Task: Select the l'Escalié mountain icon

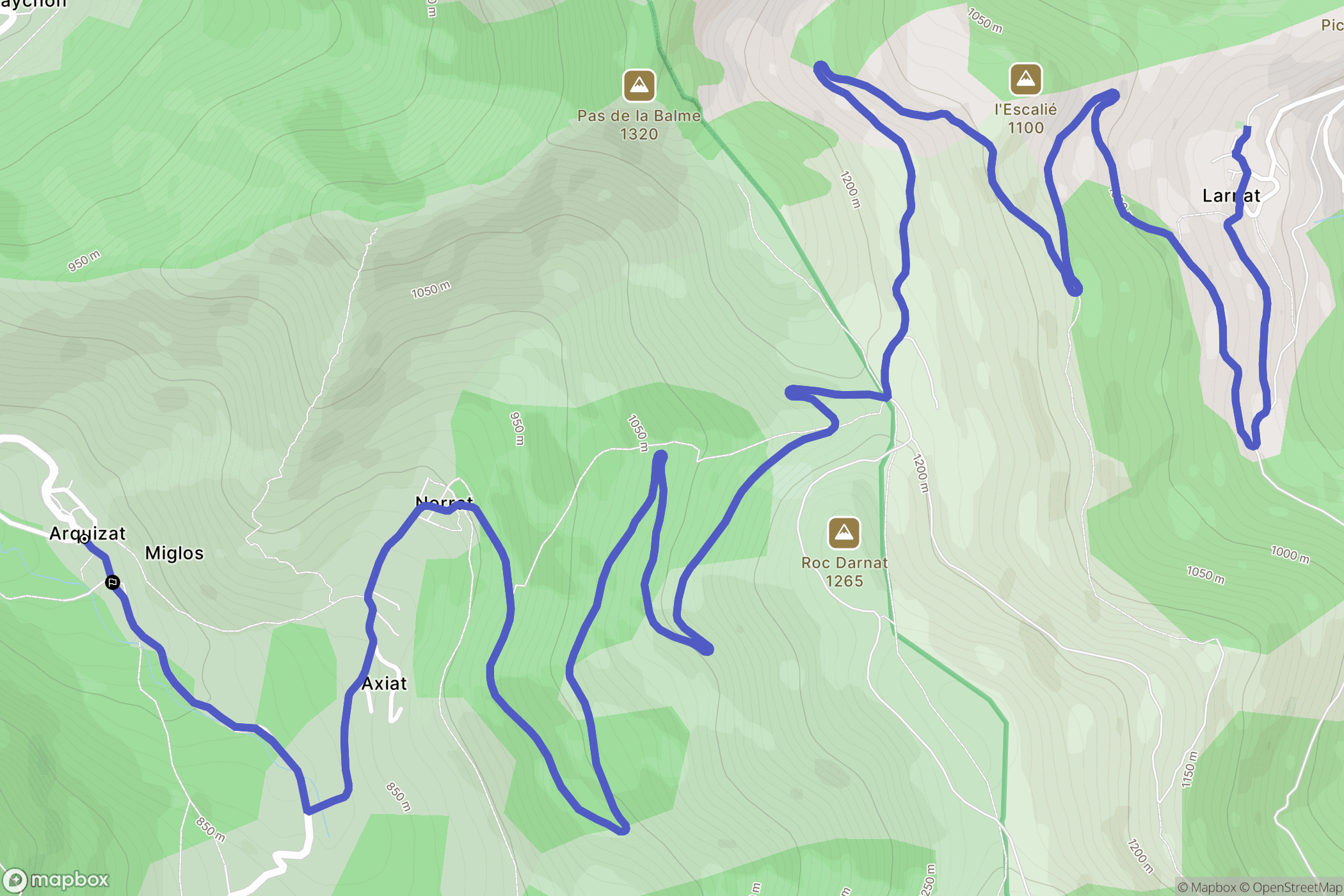Action: pos(1025,79)
